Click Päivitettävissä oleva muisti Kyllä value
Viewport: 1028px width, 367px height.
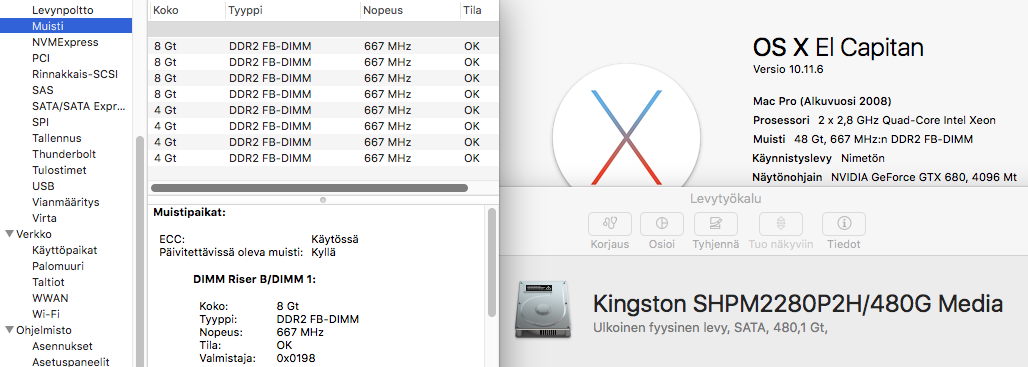[324, 252]
